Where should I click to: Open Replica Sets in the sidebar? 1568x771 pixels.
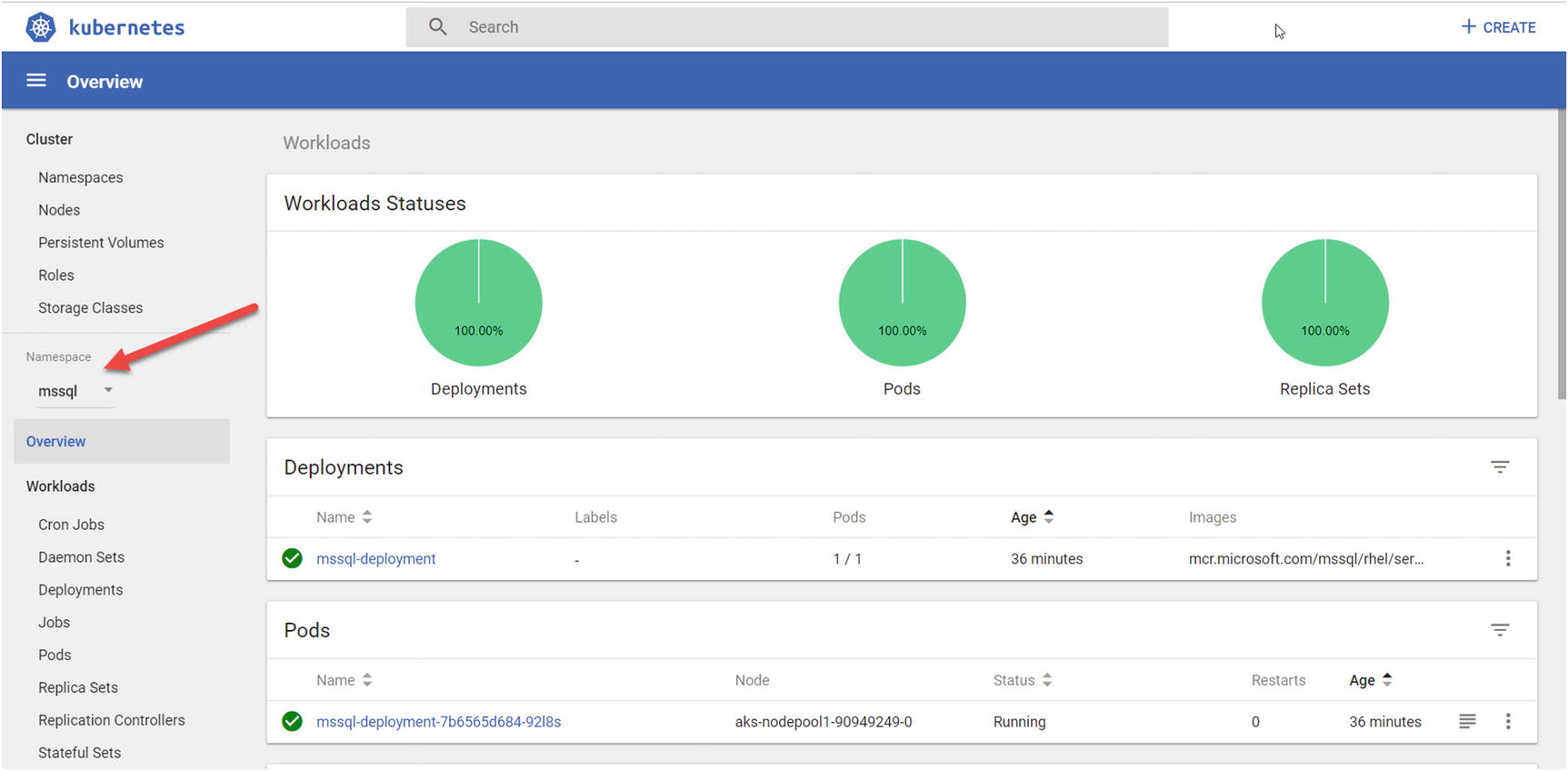78,688
